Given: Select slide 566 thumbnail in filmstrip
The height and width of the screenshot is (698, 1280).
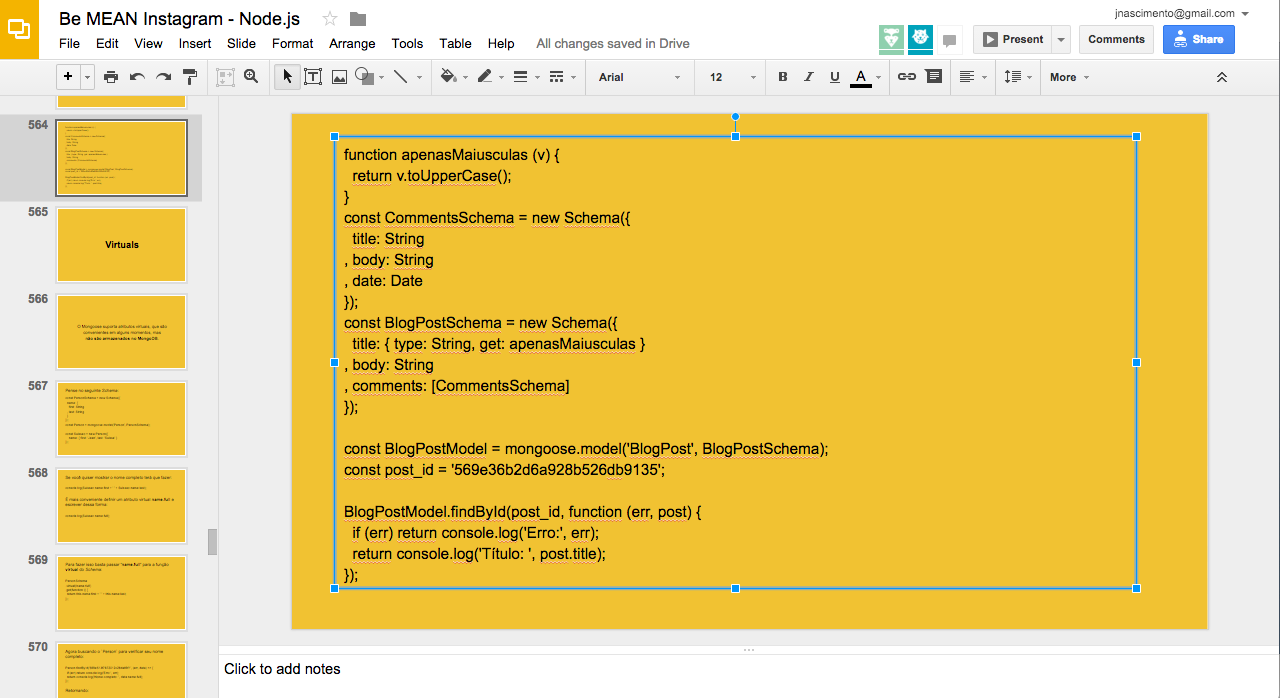Looking at the screenshot, I should coord(121,332).
